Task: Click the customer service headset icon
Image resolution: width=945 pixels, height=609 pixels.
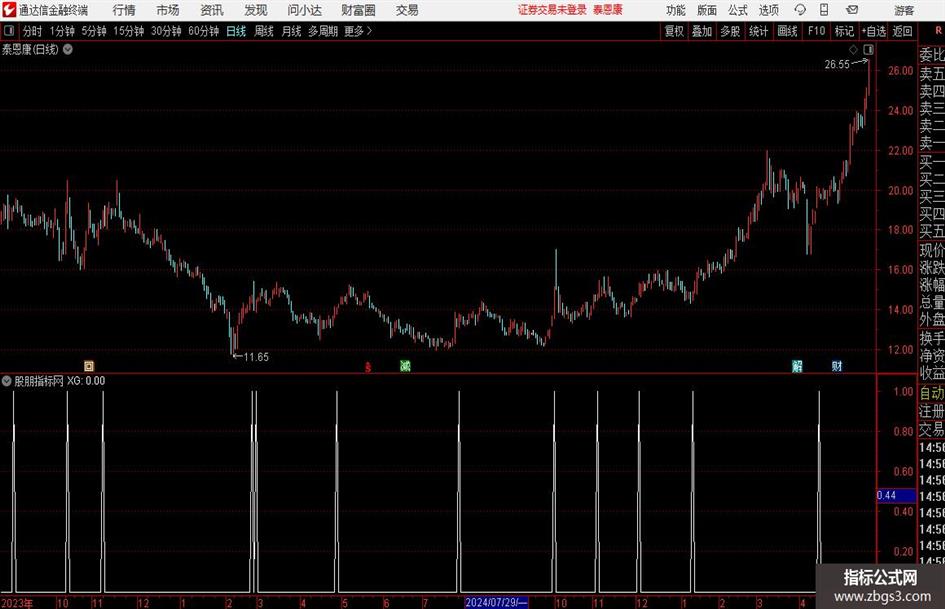Action: point(800,10)
